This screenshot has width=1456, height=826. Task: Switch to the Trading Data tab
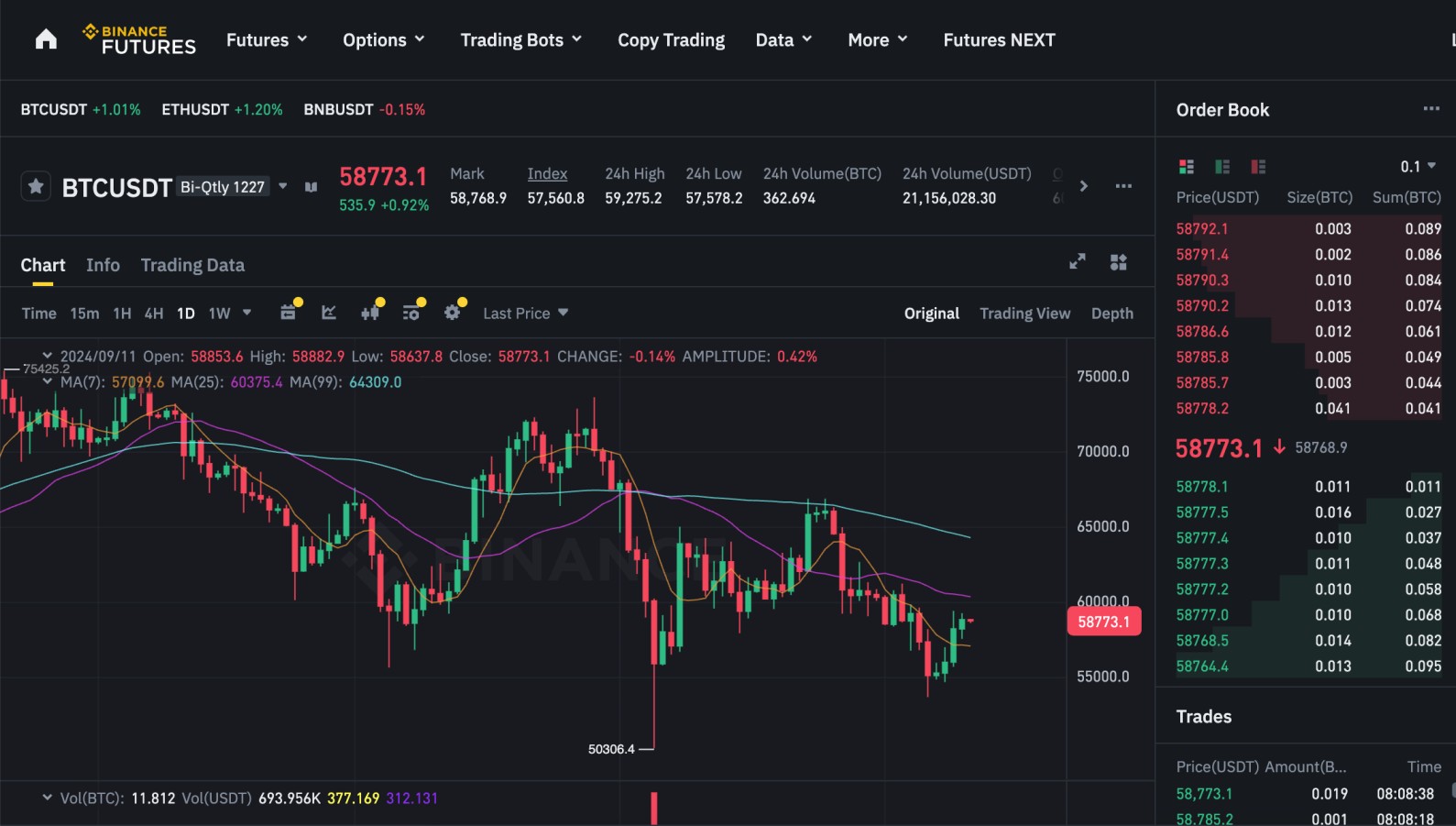coord(192,265)
